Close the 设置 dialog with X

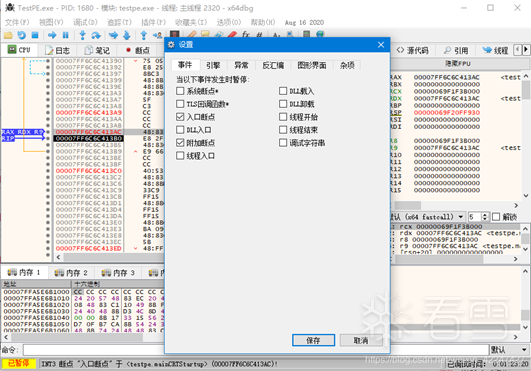click(x=381, y=45)
